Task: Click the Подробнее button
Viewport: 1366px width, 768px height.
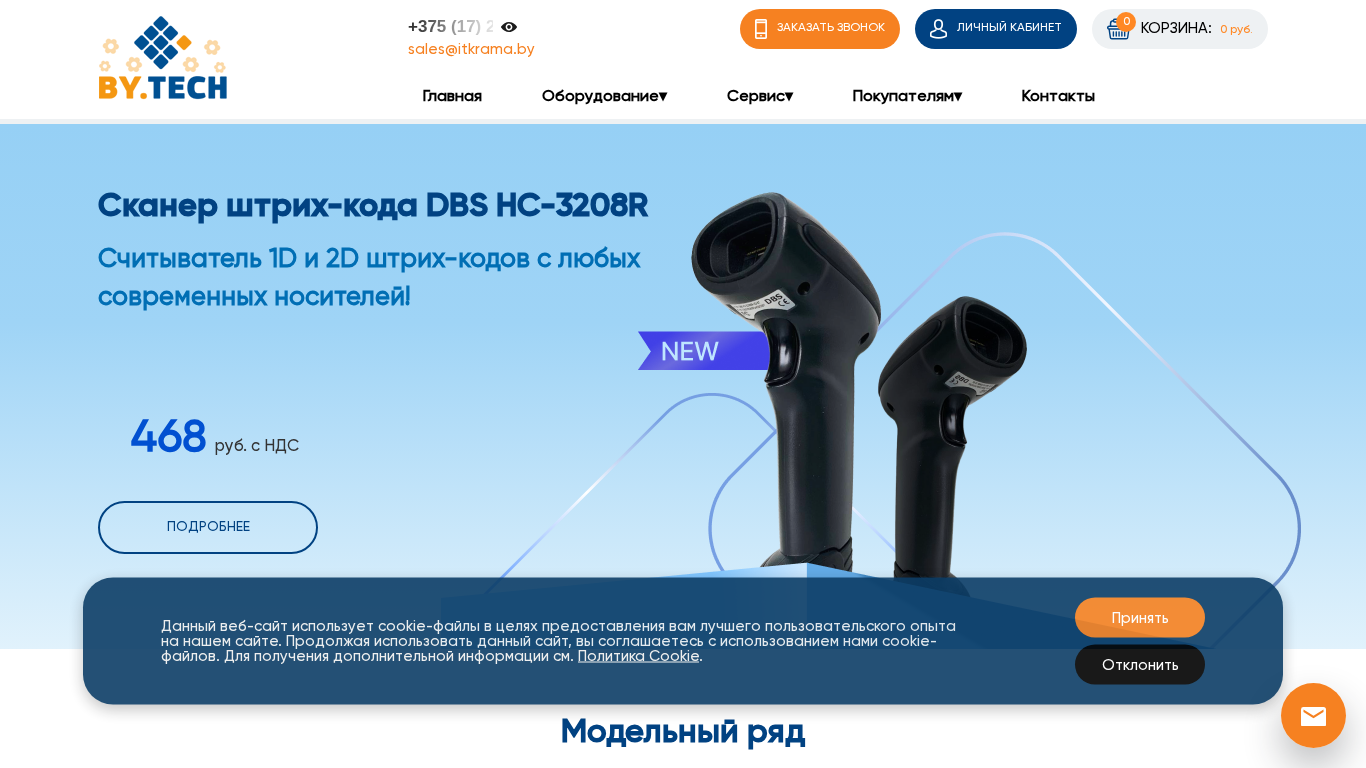Action: [x=208, y=527]
